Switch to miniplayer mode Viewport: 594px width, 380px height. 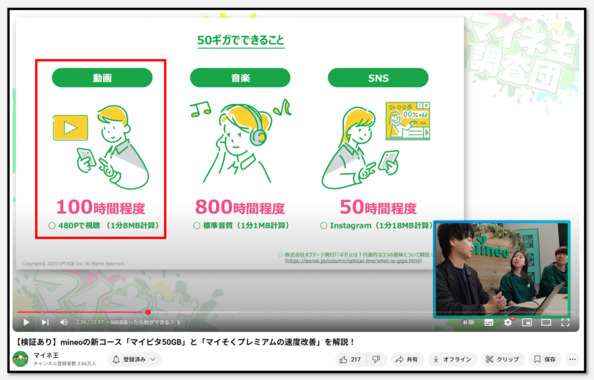(527, 322)
